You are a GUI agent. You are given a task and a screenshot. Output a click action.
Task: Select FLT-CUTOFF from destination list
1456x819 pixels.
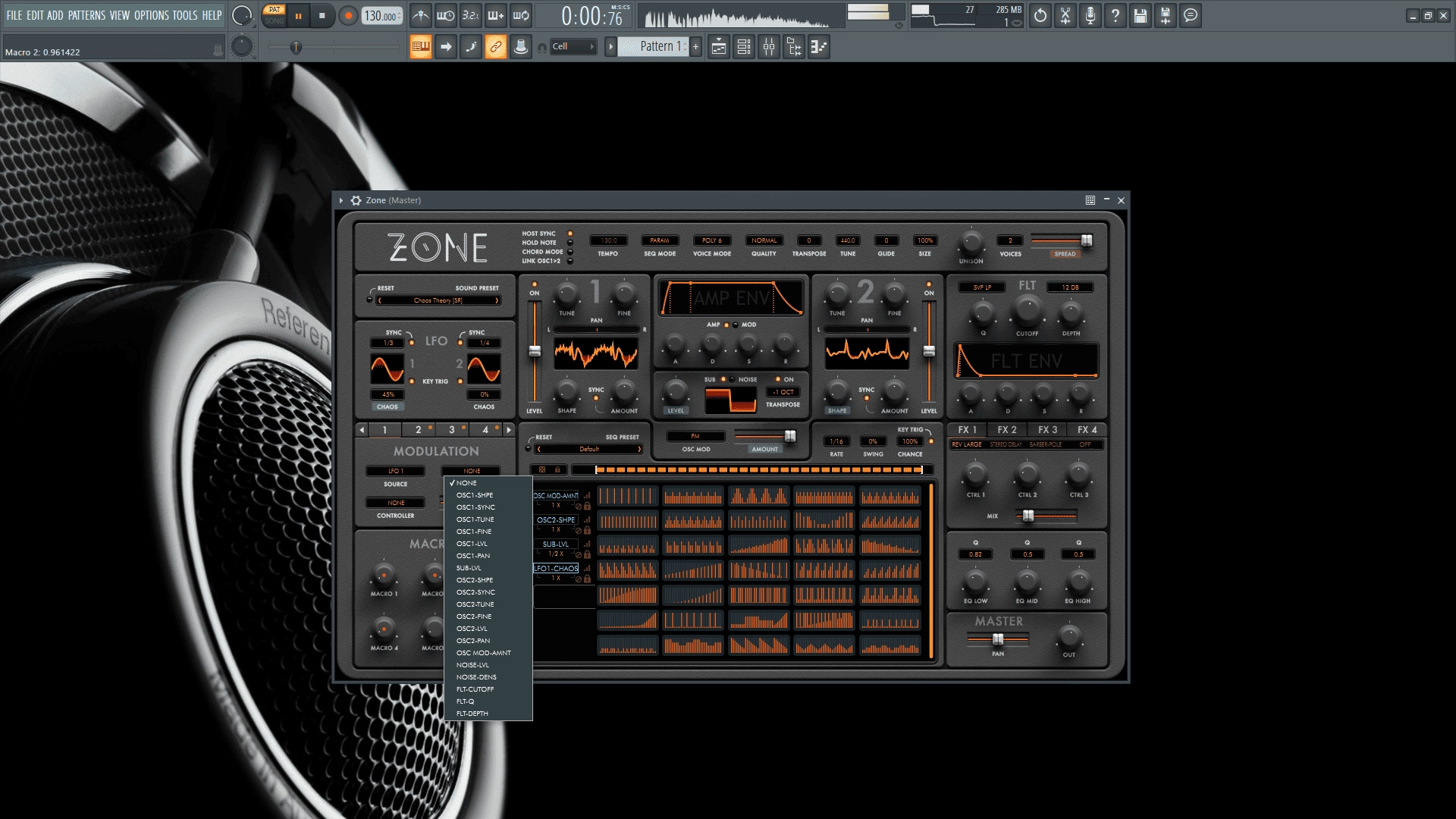(x=488, y=689)
